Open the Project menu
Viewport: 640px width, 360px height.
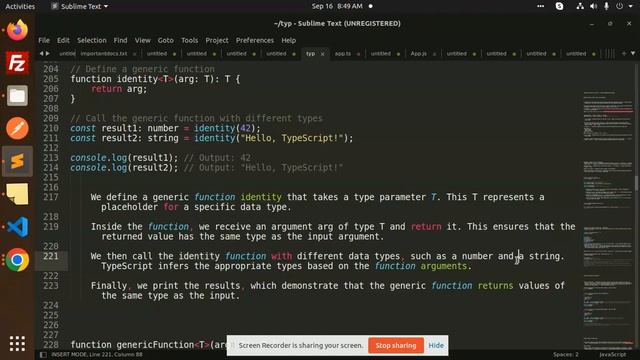[x=217, y=40]
